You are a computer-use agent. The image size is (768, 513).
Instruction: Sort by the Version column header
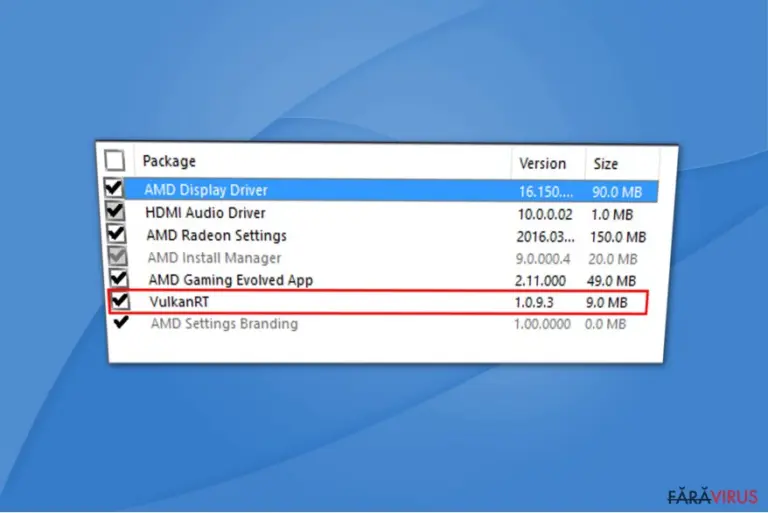coord(542,164)
